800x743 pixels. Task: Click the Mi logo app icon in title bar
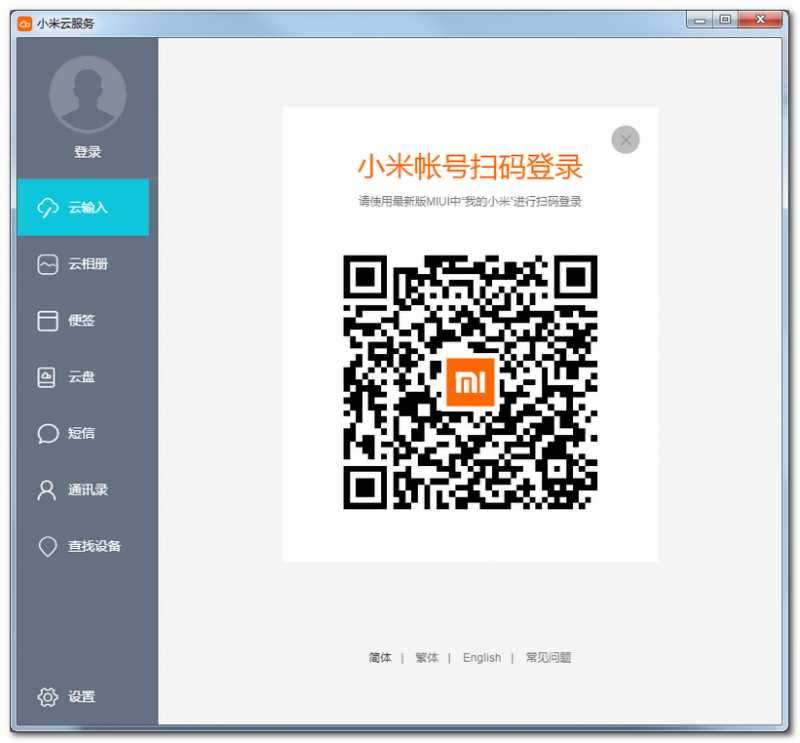coord(23,21)
